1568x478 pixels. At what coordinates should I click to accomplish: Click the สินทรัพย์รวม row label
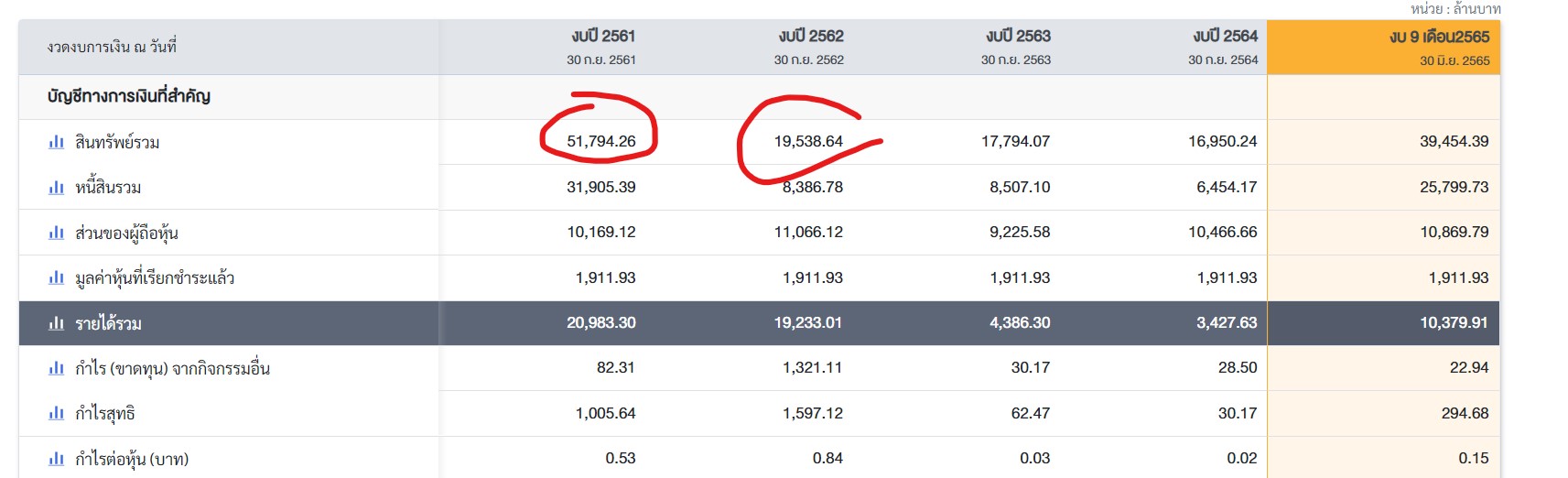[117, 142]
